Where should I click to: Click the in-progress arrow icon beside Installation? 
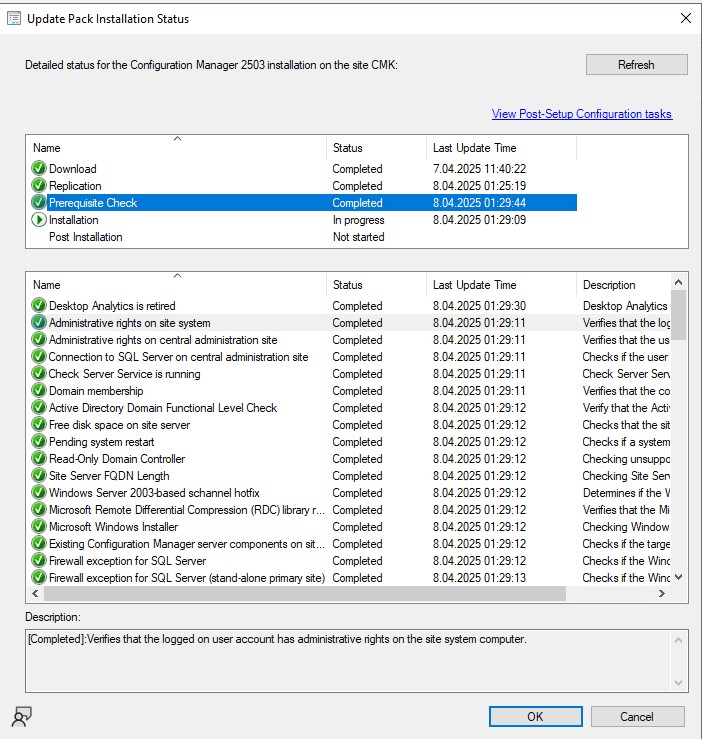(x=39, y=220)
